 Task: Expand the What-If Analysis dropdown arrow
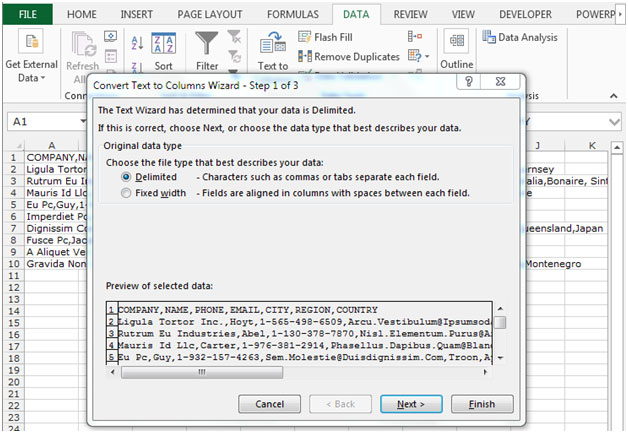coord(427,56)
